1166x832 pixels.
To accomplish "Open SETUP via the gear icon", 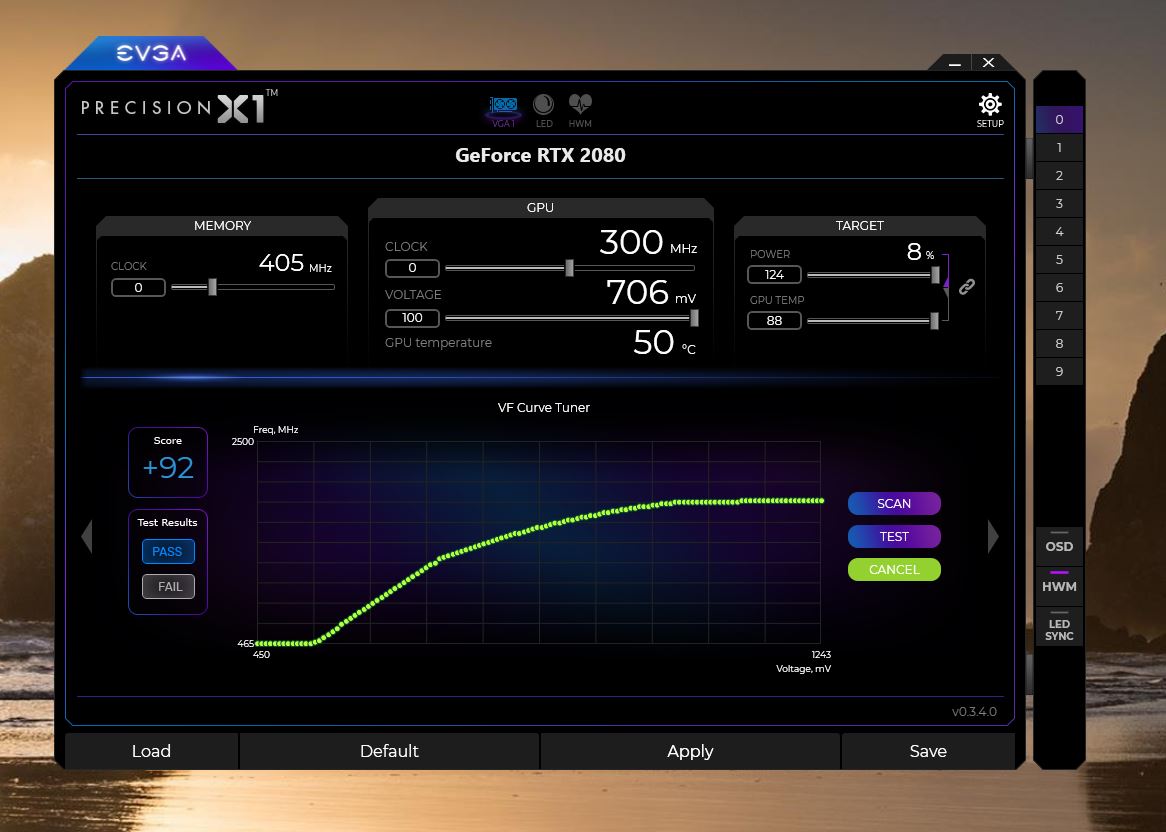I will point(990,110).
